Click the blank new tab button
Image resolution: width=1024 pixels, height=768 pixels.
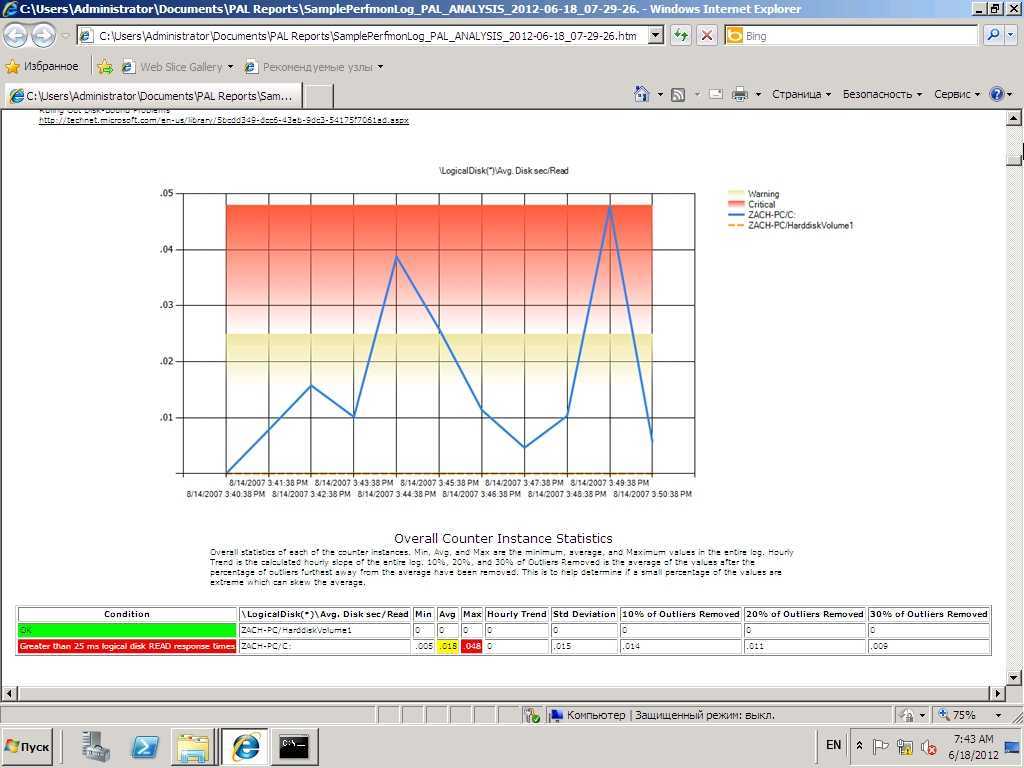(318, 95)
